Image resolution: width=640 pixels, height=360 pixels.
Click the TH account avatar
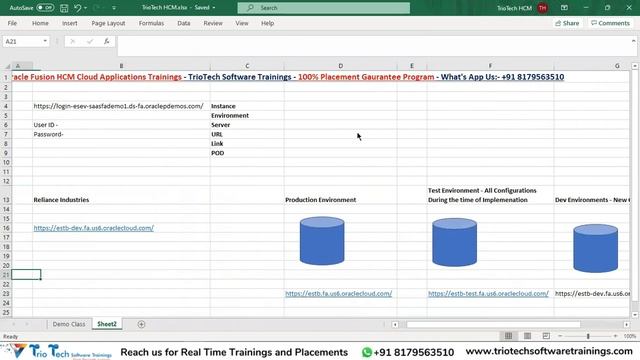coord(542,8)
